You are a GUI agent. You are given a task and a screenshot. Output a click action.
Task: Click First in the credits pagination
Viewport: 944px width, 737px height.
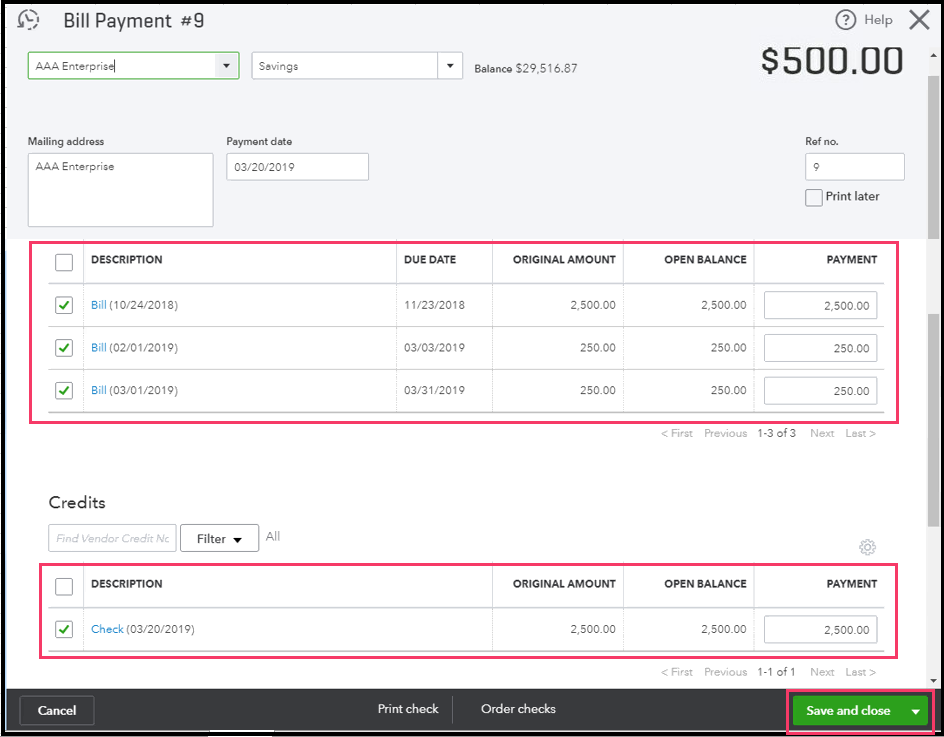677,671
